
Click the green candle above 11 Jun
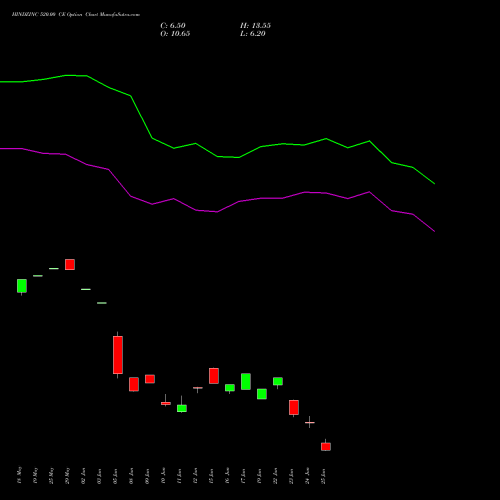tap(182, 408)
